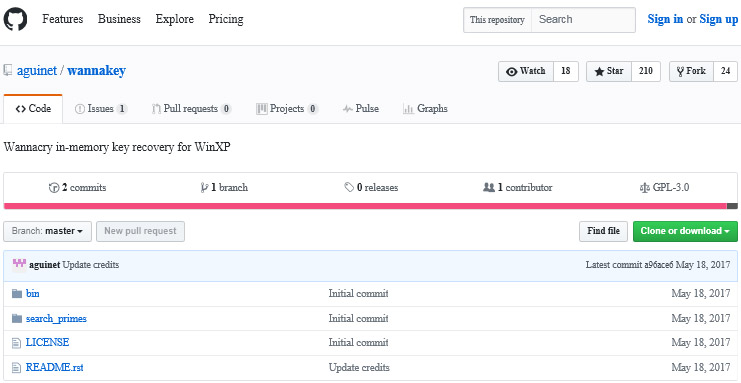Expand the Branch: master dropdown
This screenshot has width=741, height=383.
coord(47,231)
